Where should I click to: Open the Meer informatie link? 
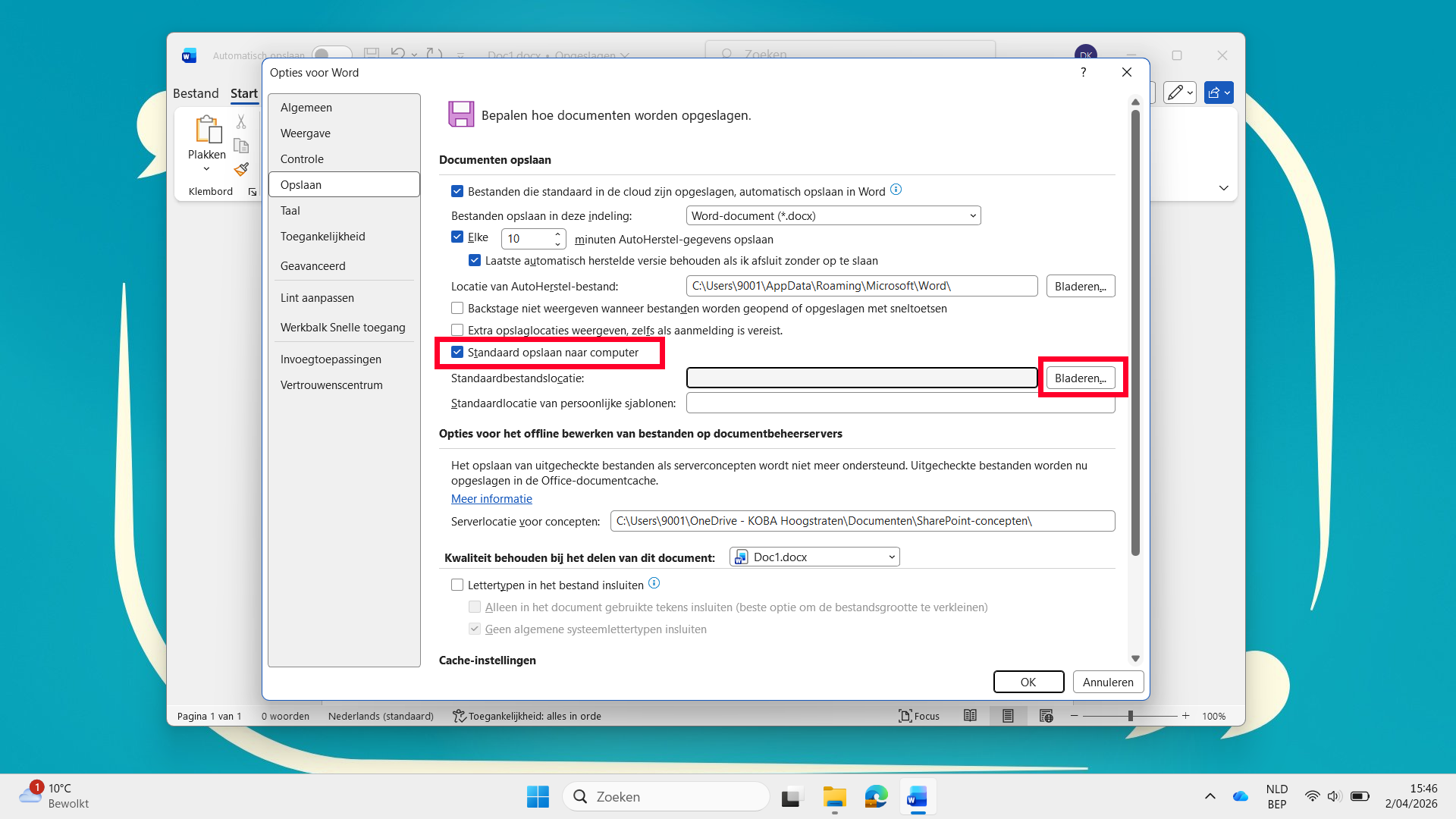click(491, 499)
